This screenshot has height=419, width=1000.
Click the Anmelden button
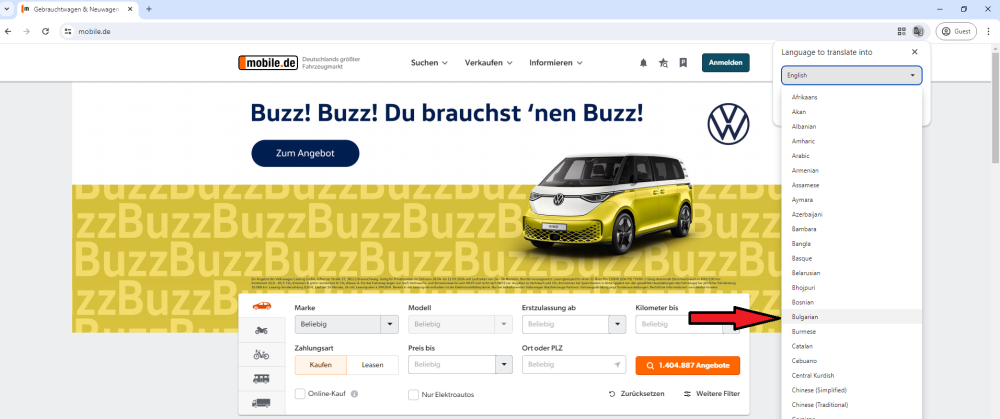pos(726,62)
